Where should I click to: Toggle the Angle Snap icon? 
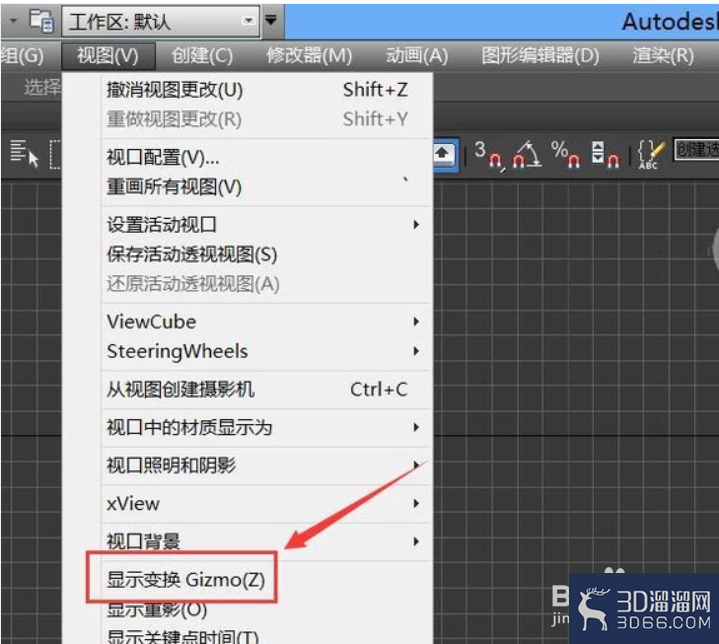pyautogui.click(x=527, y=155)
